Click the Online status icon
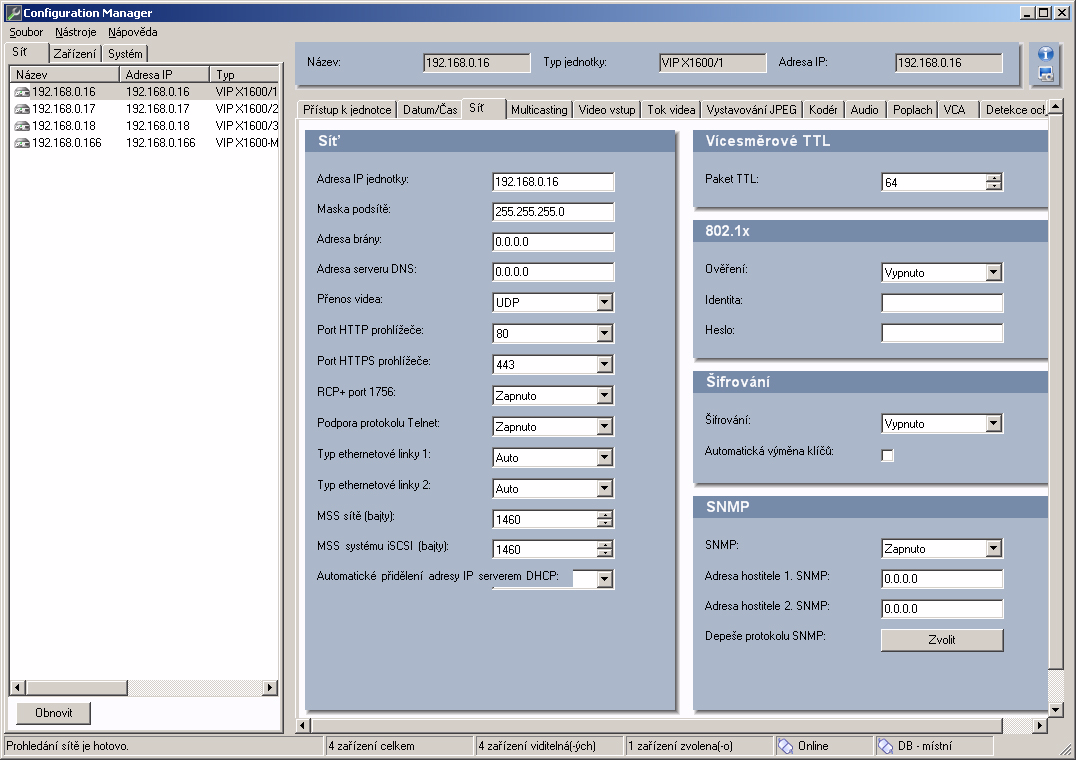The width and height of the screenshot is (1076, 760). click(x=786, y=746)
